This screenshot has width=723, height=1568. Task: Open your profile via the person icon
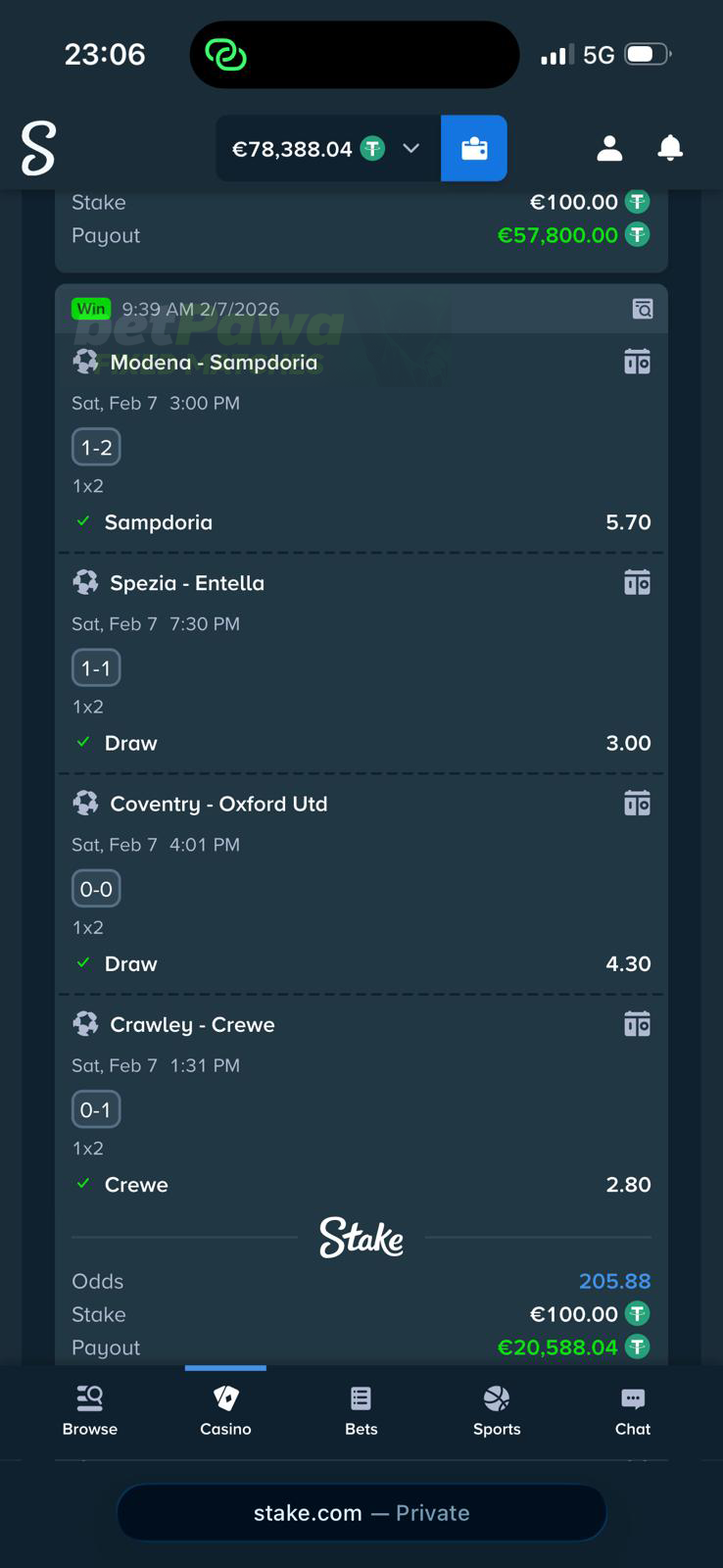point(608,148)
